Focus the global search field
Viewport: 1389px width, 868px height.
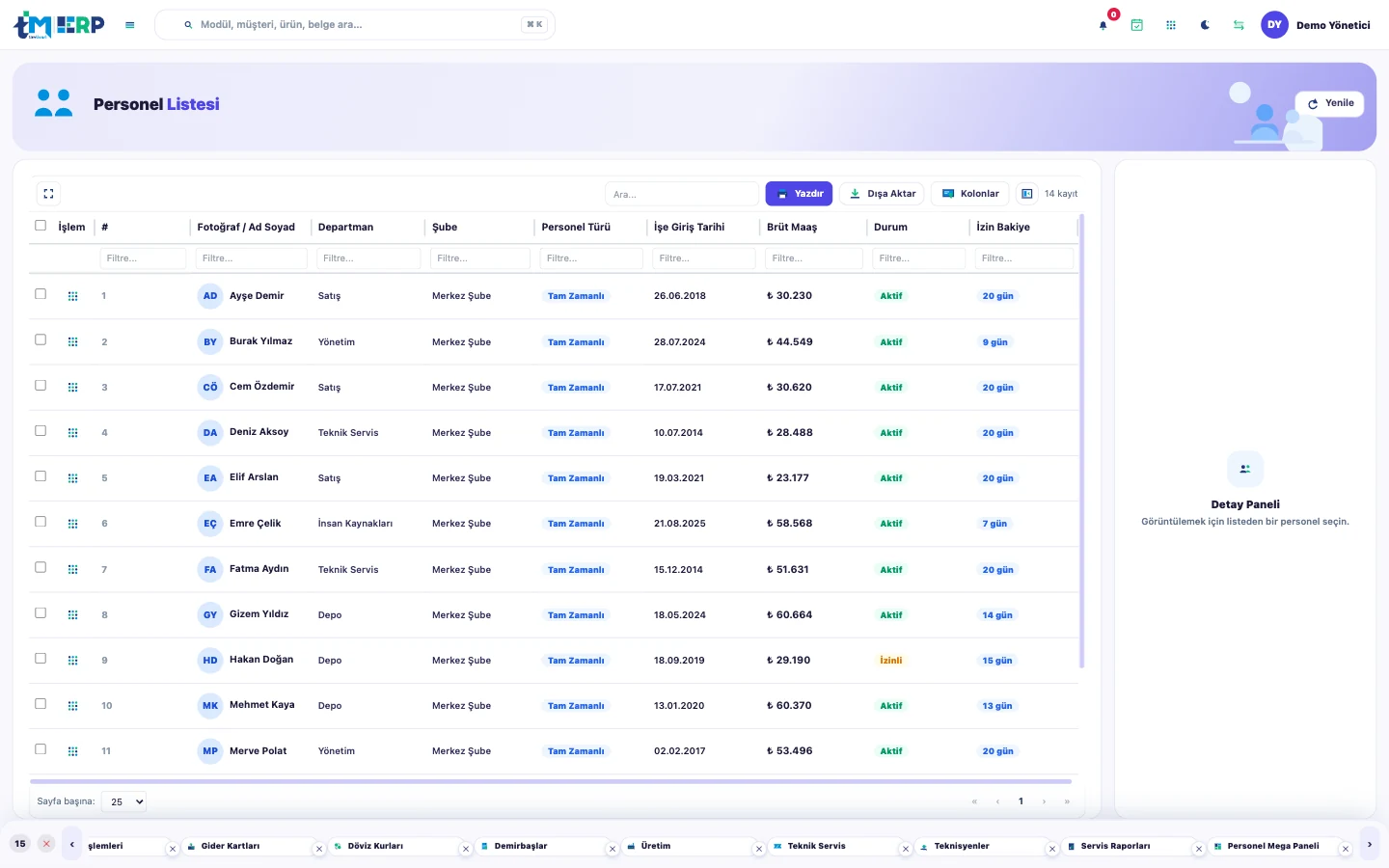pyautogui.click(x=355, y=25)
